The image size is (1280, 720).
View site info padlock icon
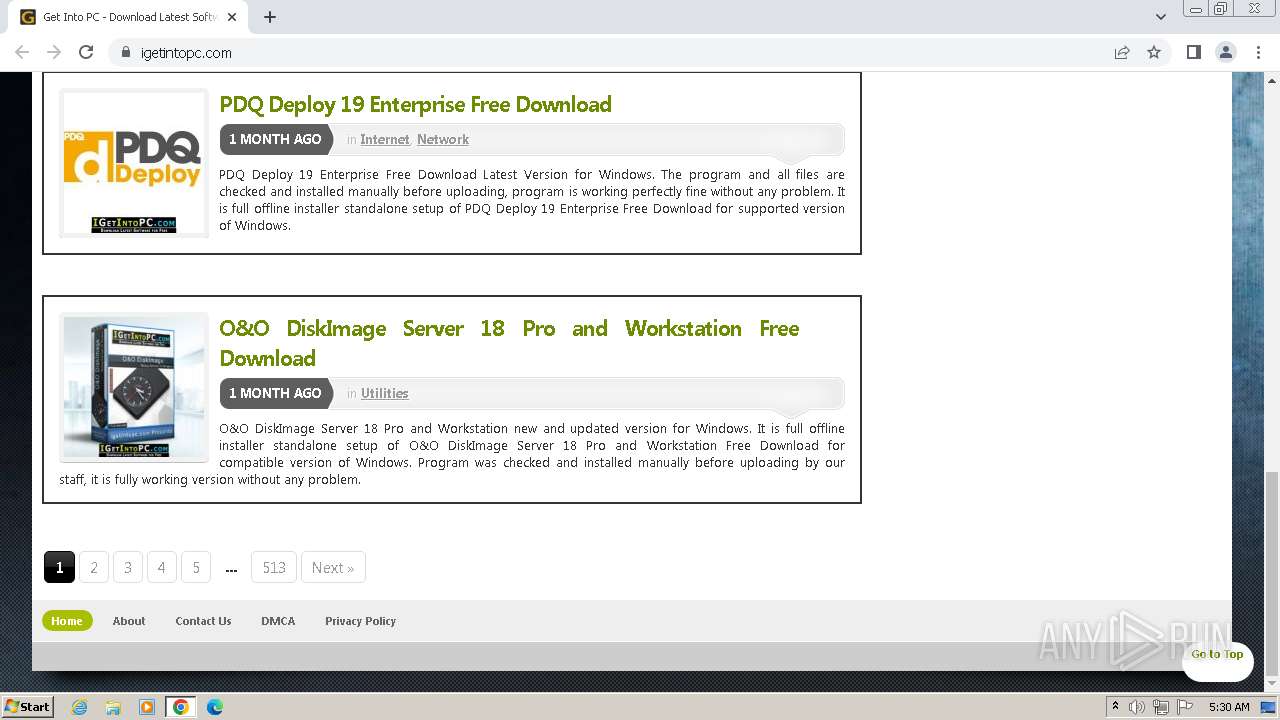point(125,52)
